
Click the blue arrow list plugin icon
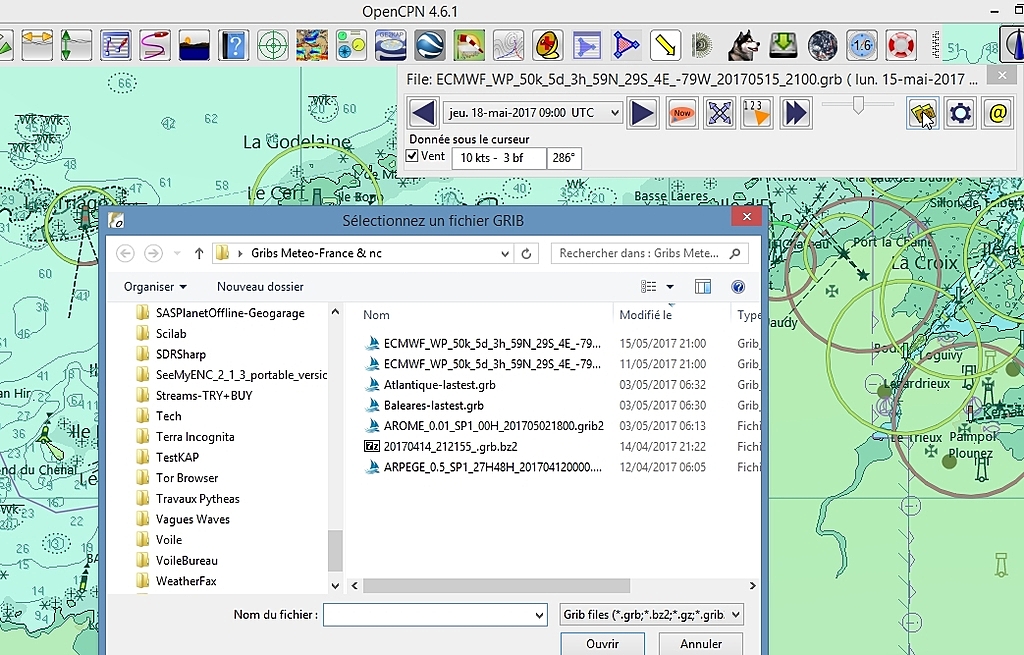(586, 45)
